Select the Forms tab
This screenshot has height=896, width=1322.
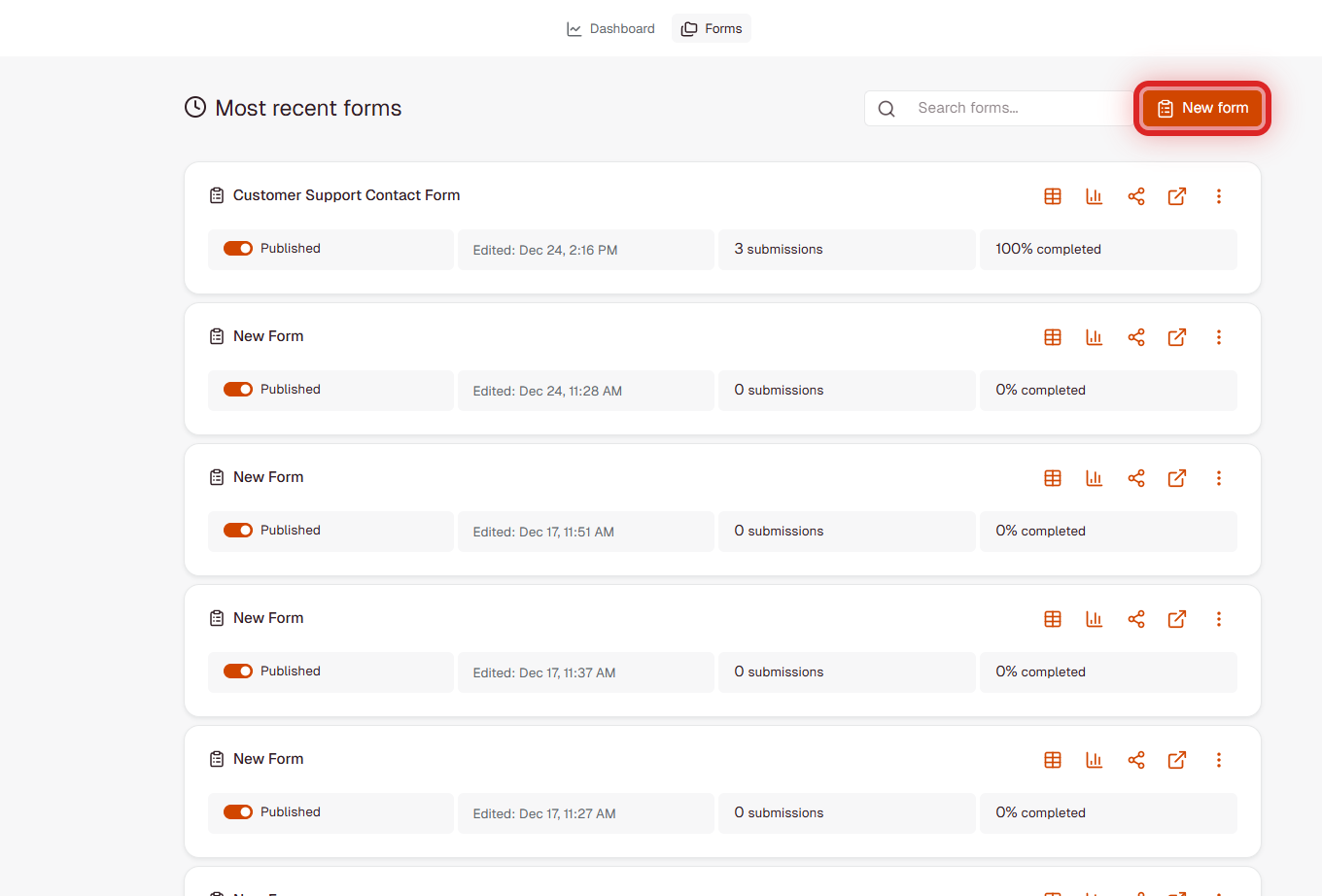point(712,28)
